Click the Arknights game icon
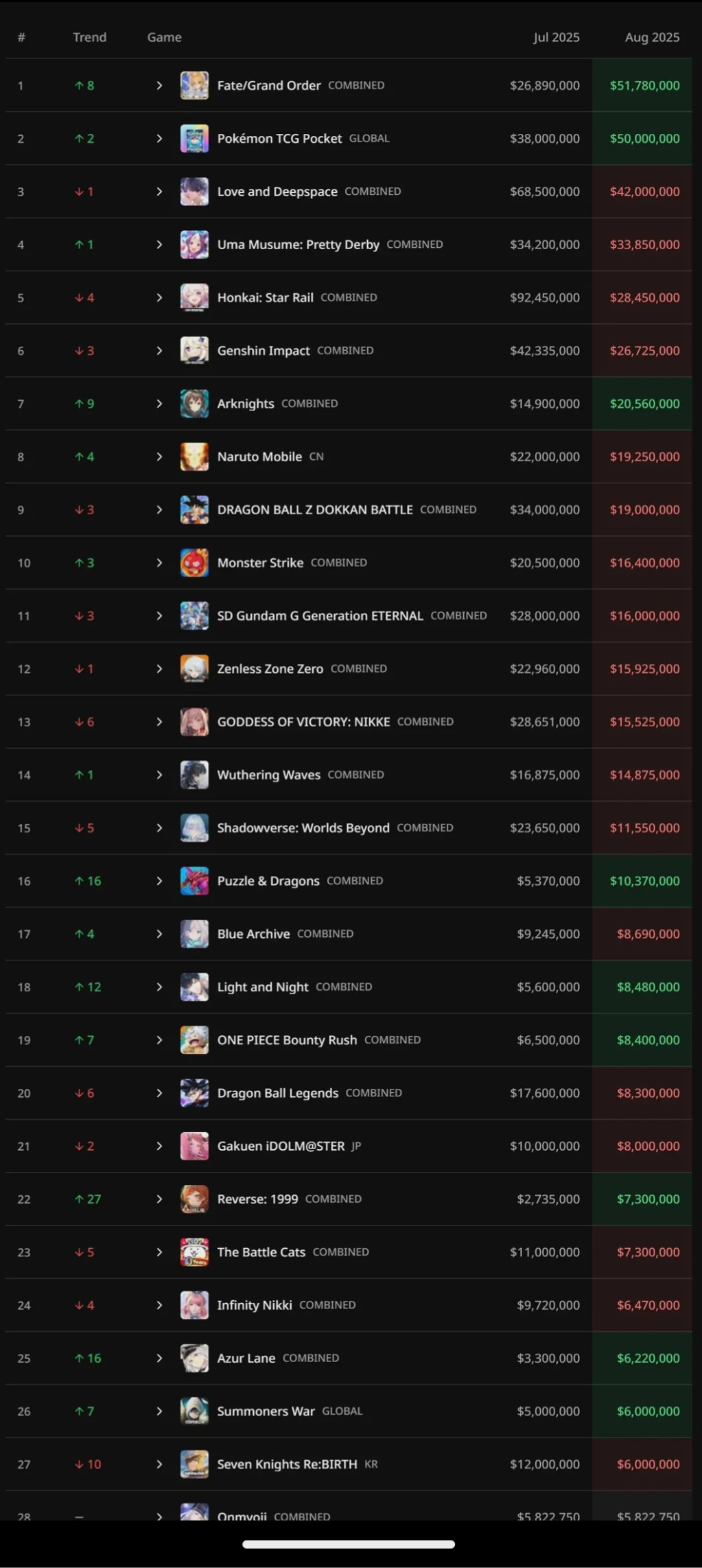This screenshot has width=702, height=1568. (194, 404)
